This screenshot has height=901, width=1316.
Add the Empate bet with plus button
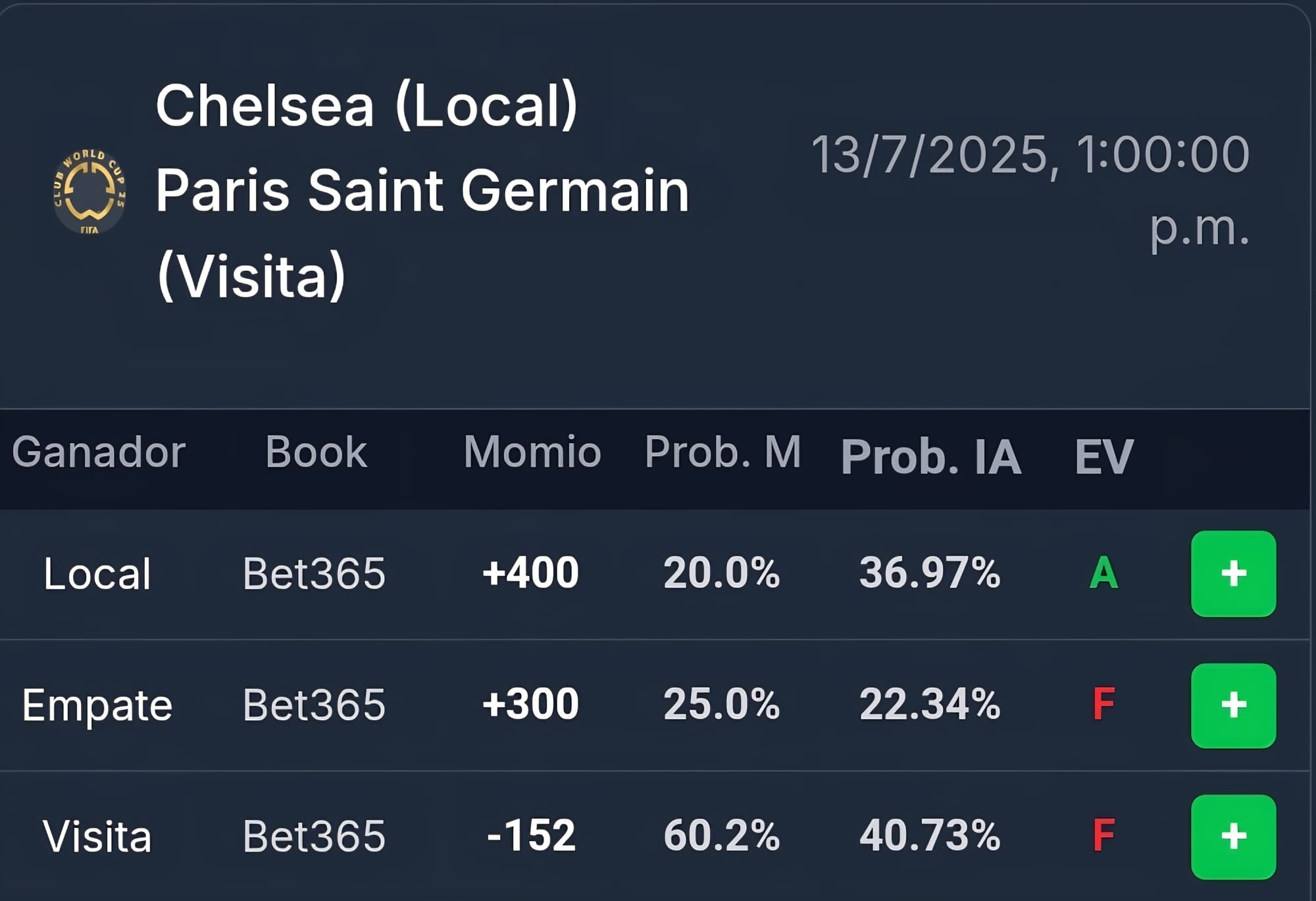pos(1233,706)
